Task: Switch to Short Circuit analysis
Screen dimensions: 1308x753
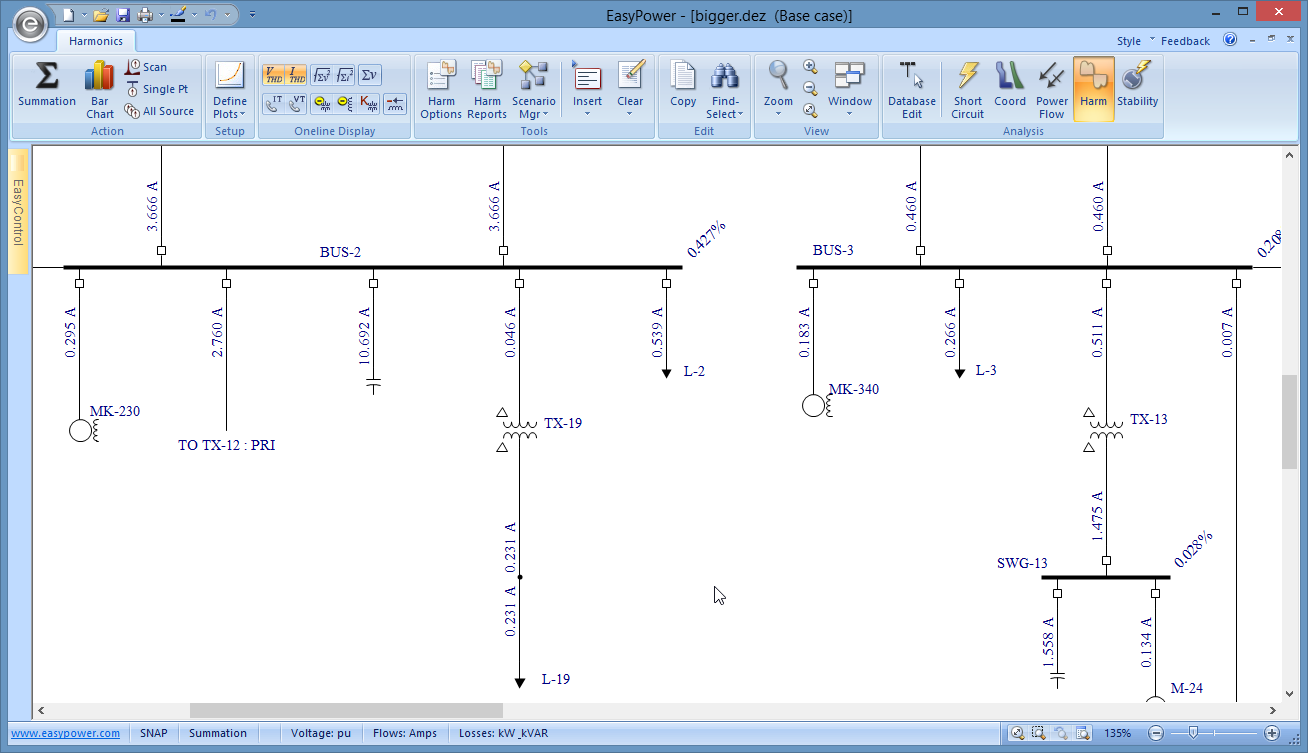Action: pos(967,89)
